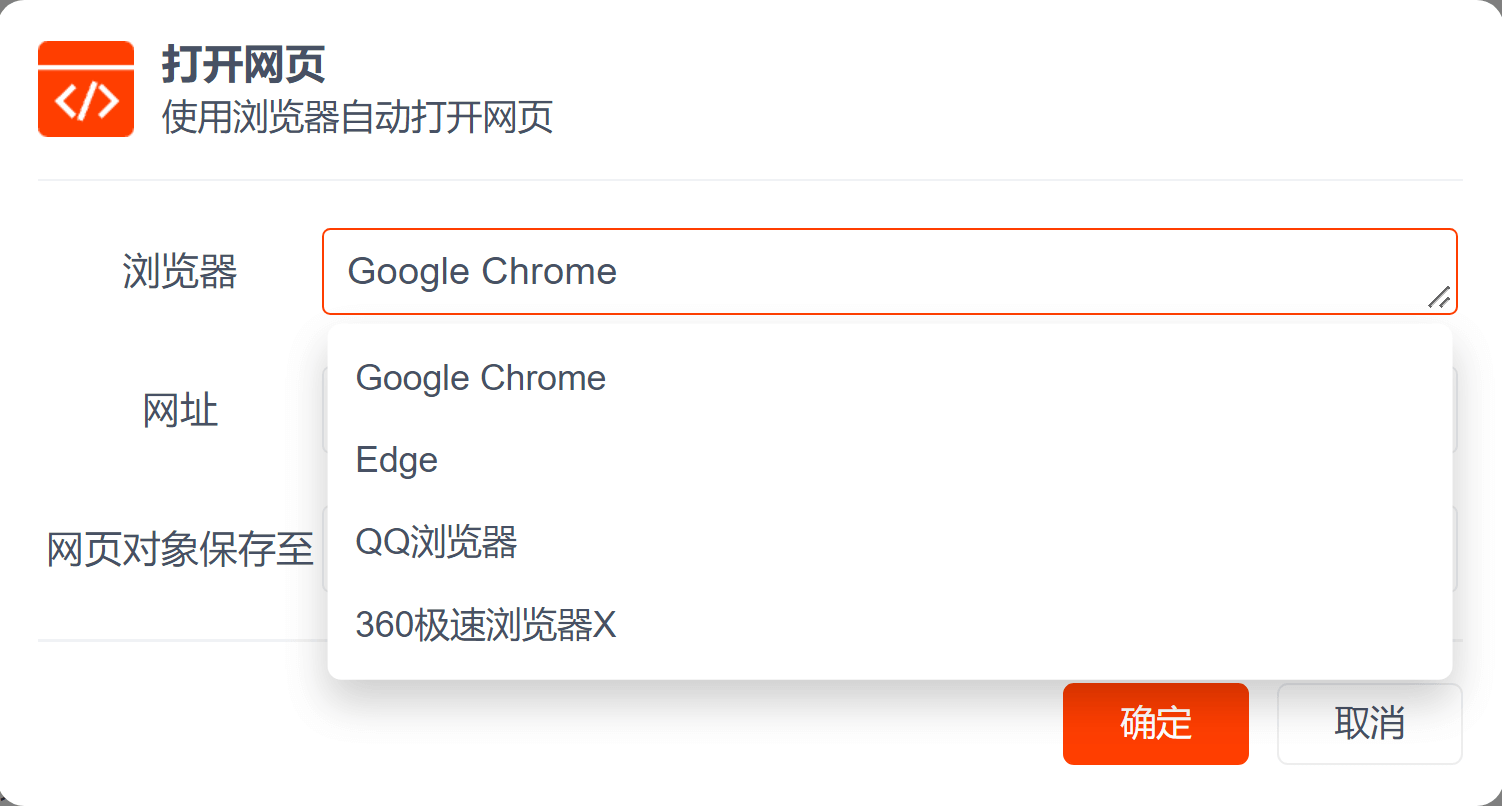The width and height of the screenshot is (1502, 806).
Task: Select 360极速浏览器X as the browser
Action: click(x=486, y=626)
